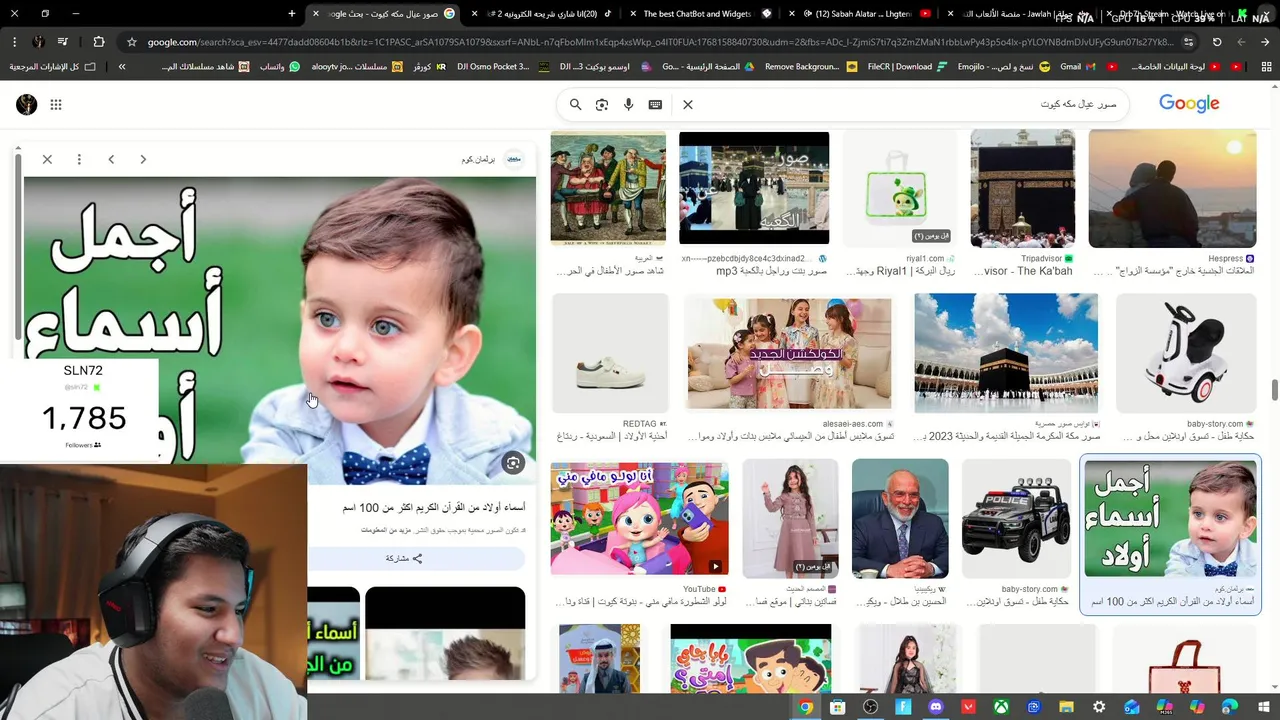Click the مشاركة share button
The width and height of the screenshot is (1280, 720).
pos(404,558)
